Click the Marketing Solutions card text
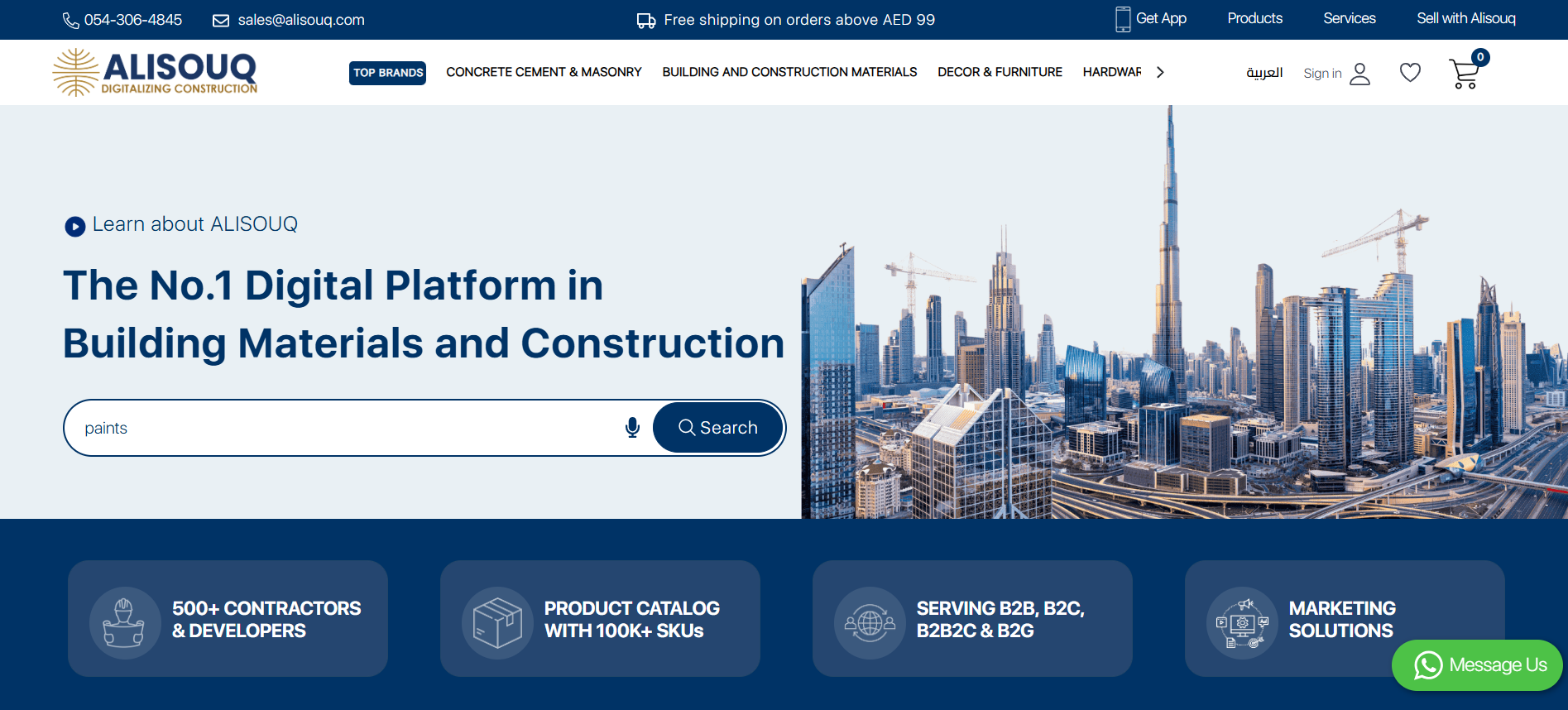The image size is (1568, 710). click(x=1342, y=620)
